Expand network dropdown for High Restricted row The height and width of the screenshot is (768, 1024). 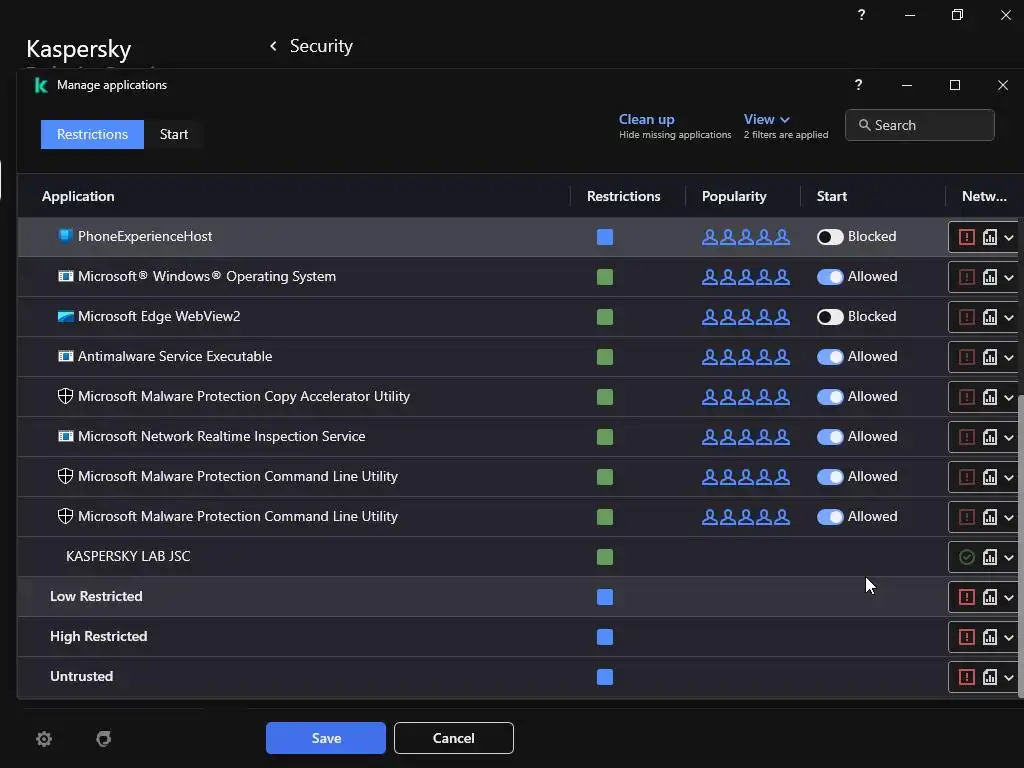[1008, 637]
